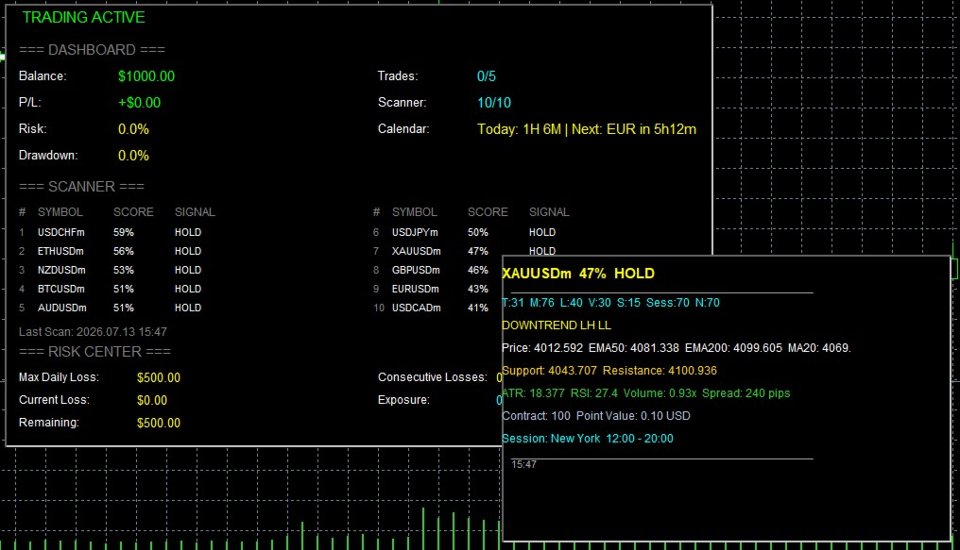This screenshot has width=960, height=550.
Task: Click the Remaining value $500.00
Action: (159, 423)
